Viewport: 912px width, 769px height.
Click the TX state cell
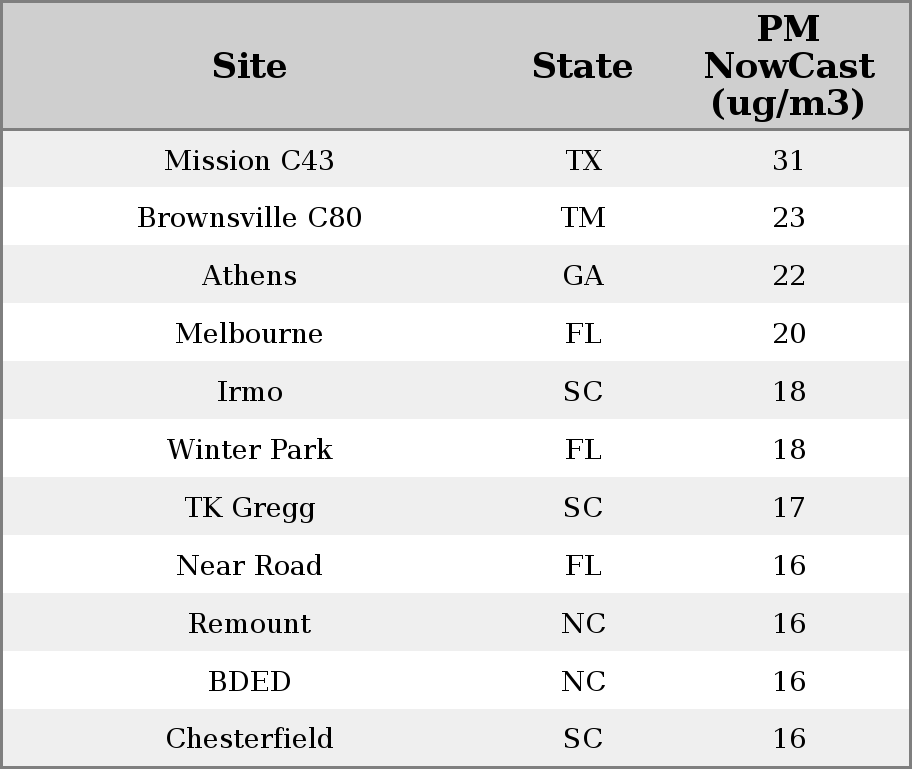point(583,160)
